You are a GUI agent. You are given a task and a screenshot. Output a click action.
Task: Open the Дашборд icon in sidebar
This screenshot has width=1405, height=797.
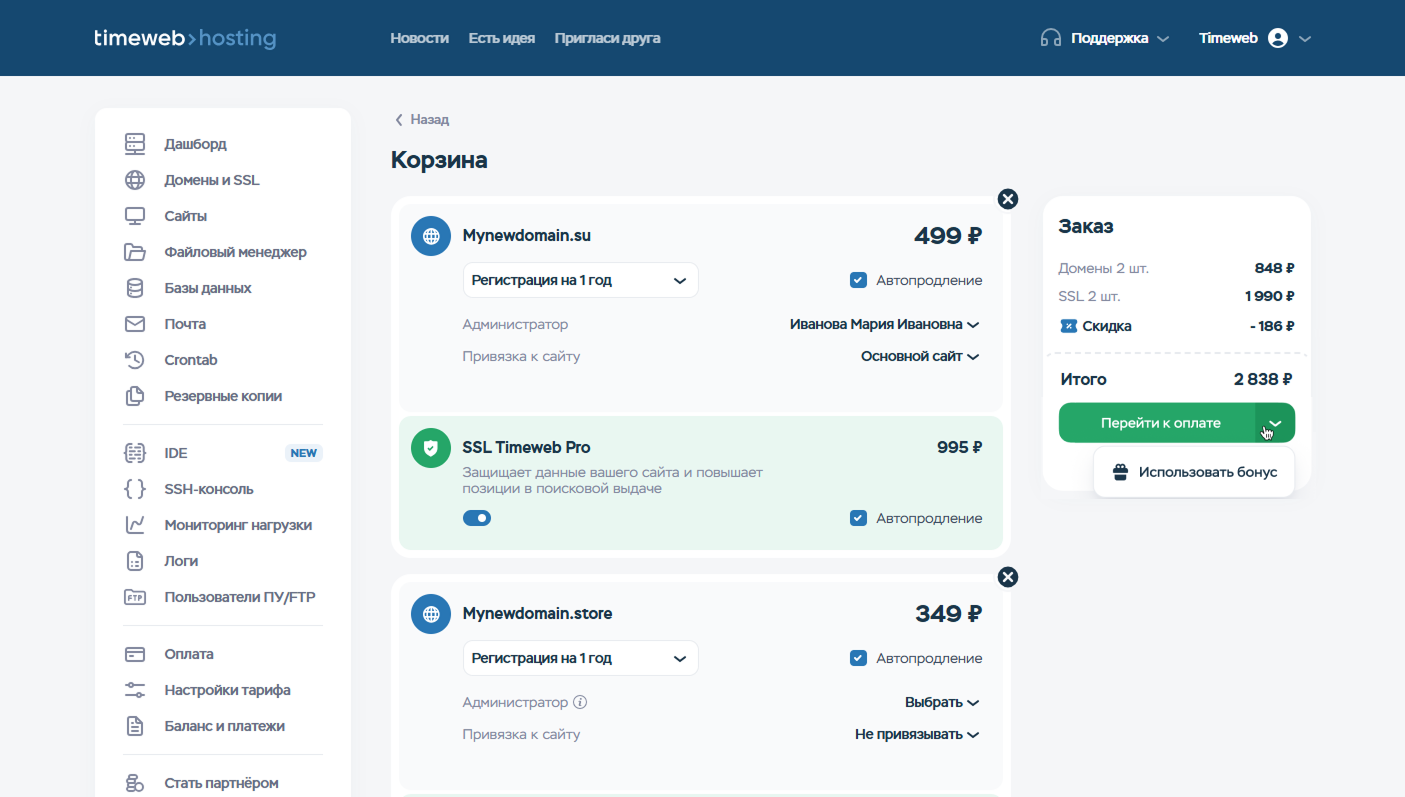click(135, 144)
